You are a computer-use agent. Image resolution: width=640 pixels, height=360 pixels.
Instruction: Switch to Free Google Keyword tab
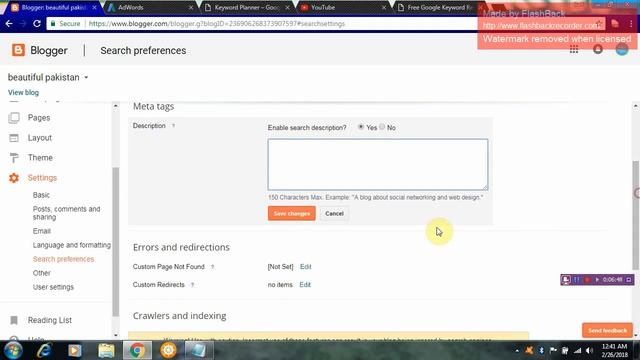coord(440,7)
